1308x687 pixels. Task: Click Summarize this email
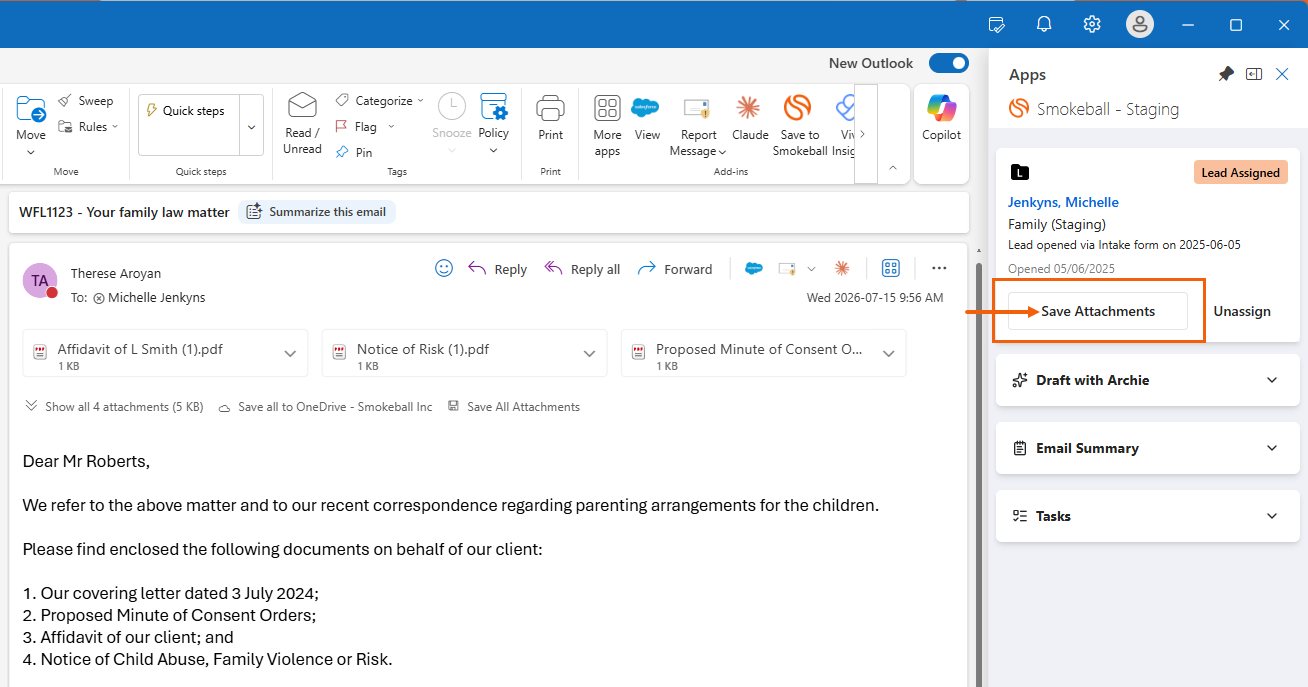317,212
